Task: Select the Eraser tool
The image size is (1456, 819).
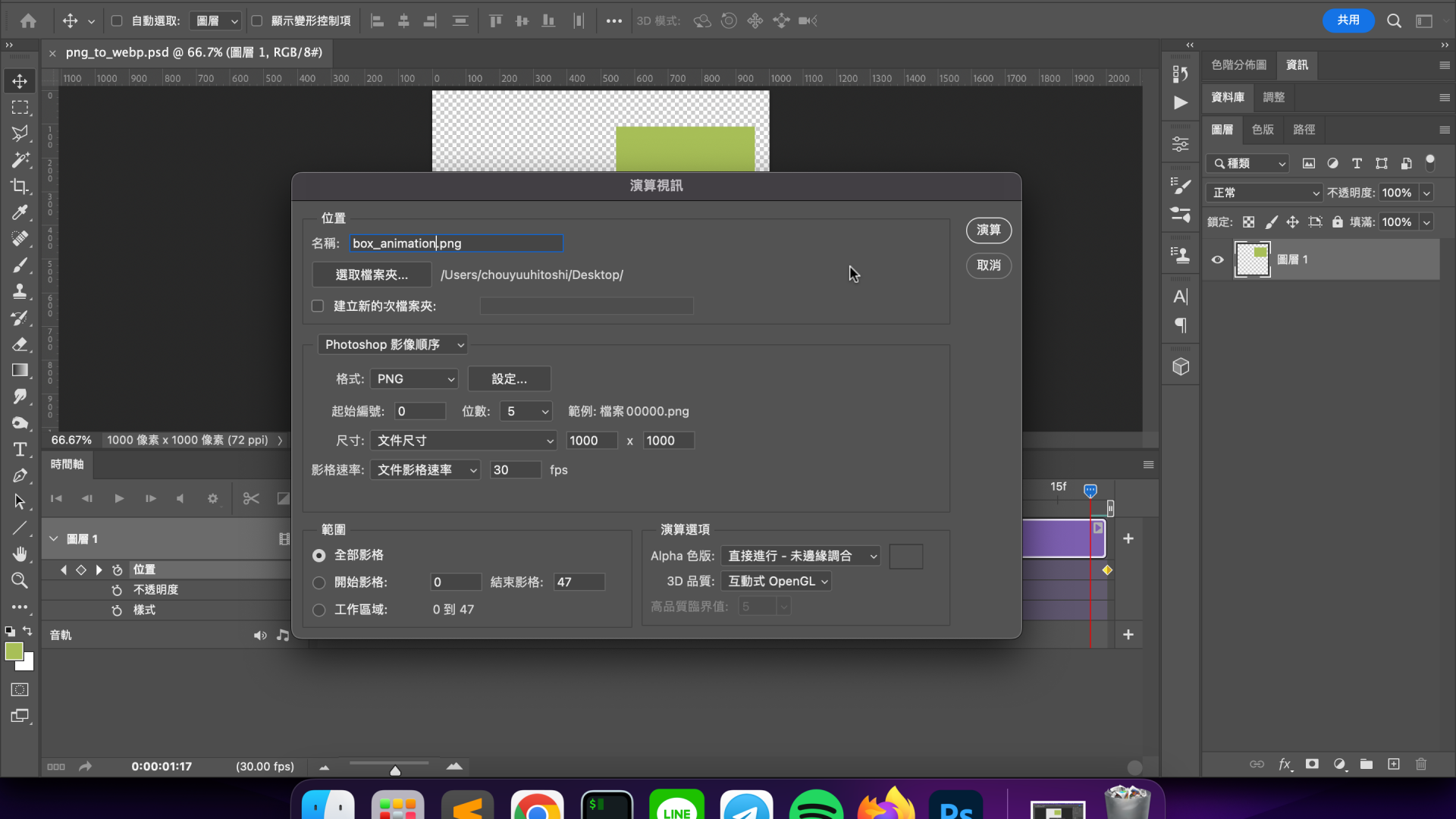Action: coord(20,344)
